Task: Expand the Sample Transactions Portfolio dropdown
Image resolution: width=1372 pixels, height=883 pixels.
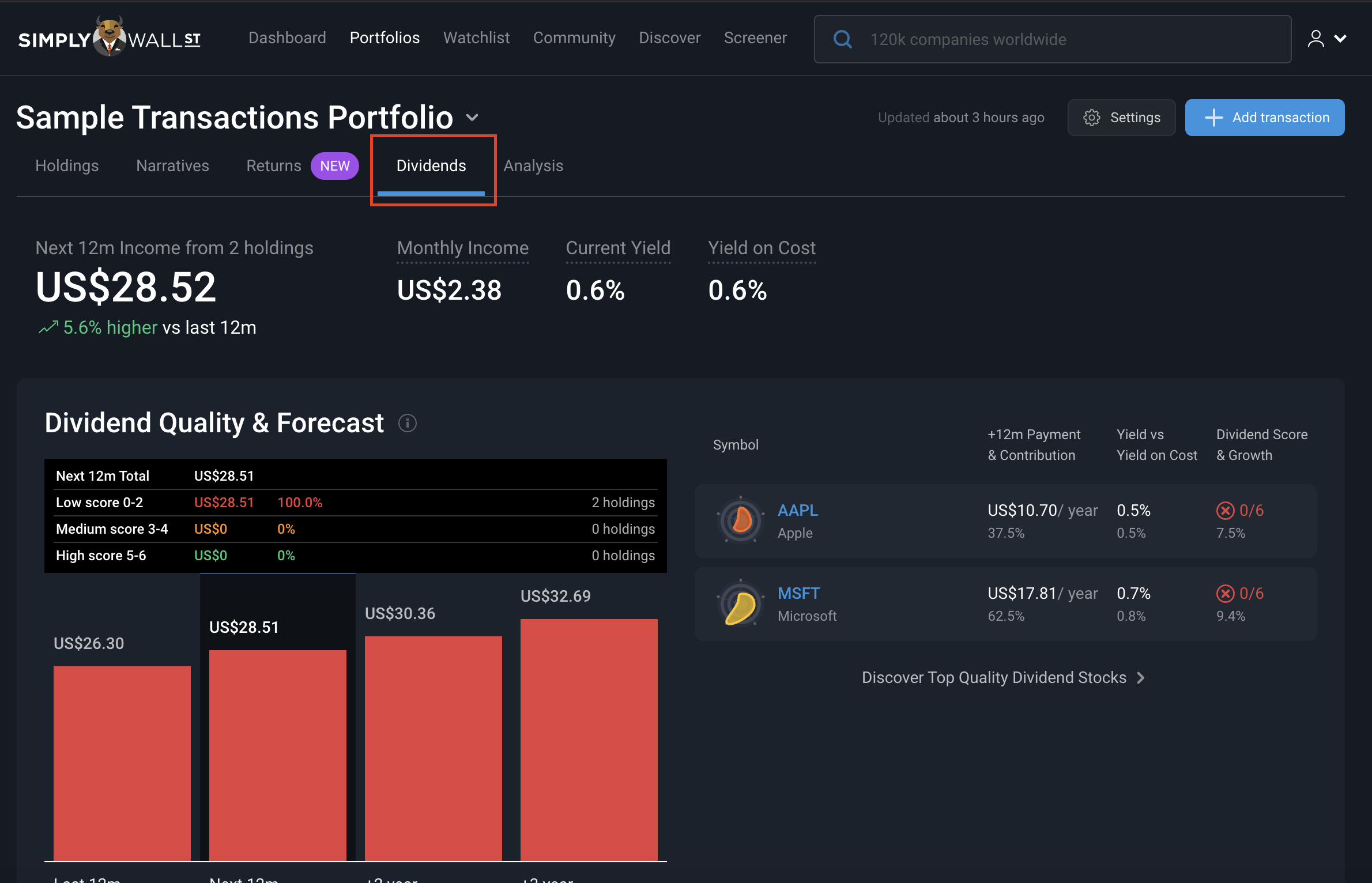Action: pos(472,118)
